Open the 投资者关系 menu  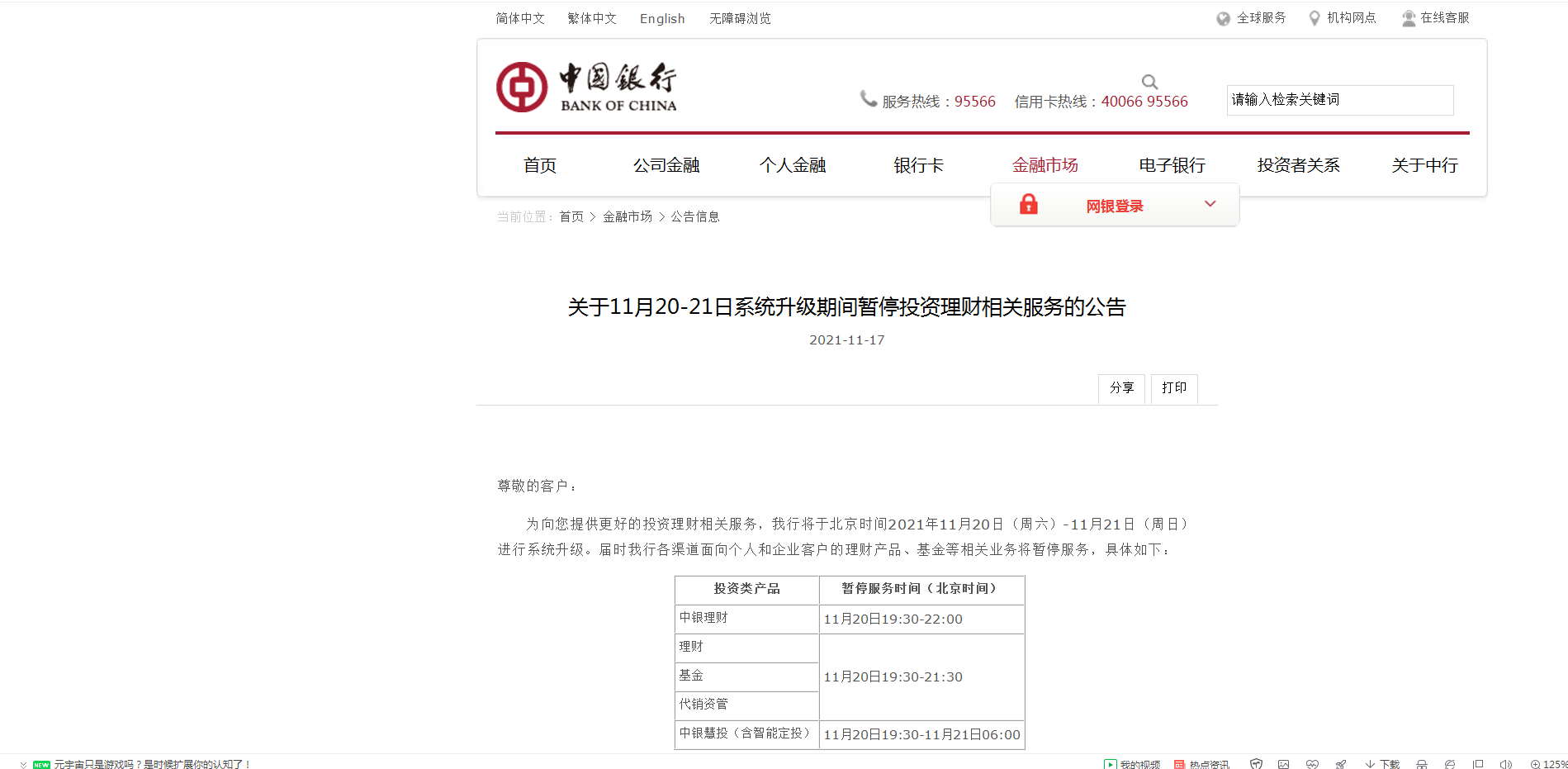(x=1298, y=165)
